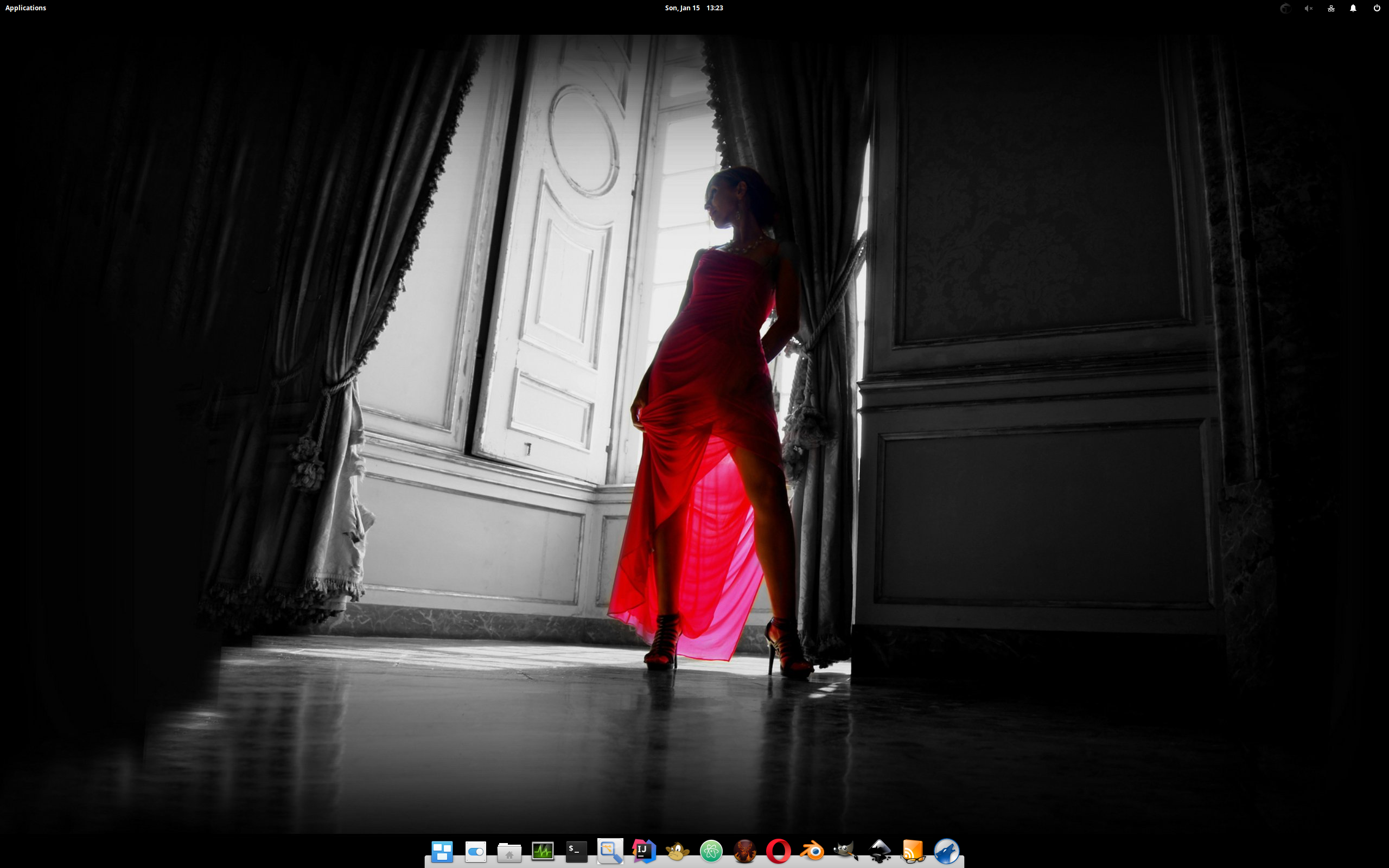Viewport: 1389px width, 868px height.
Task: Launch the Atom editor
Action: (711, 851)
